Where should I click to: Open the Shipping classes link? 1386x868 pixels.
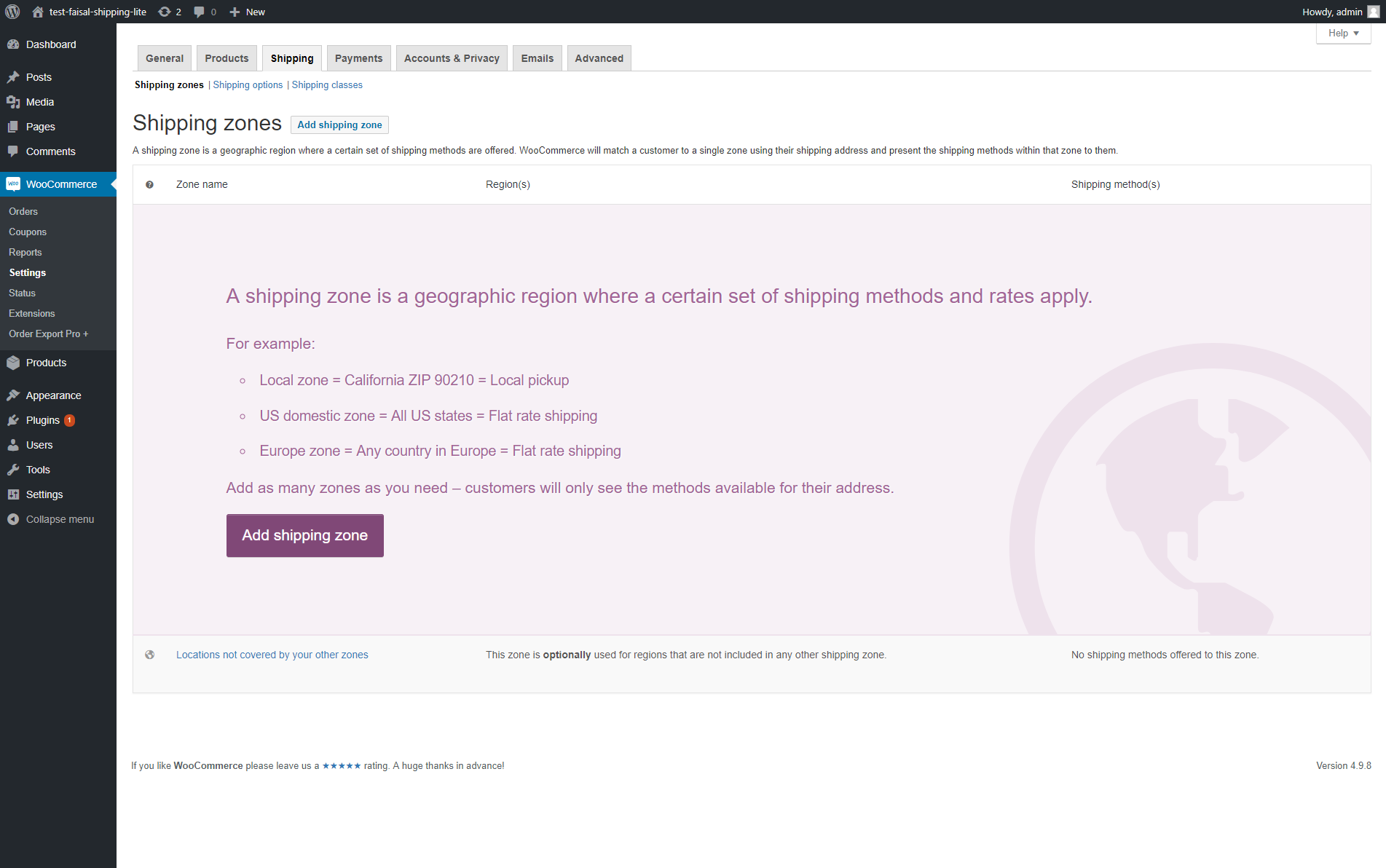(327, 85)
